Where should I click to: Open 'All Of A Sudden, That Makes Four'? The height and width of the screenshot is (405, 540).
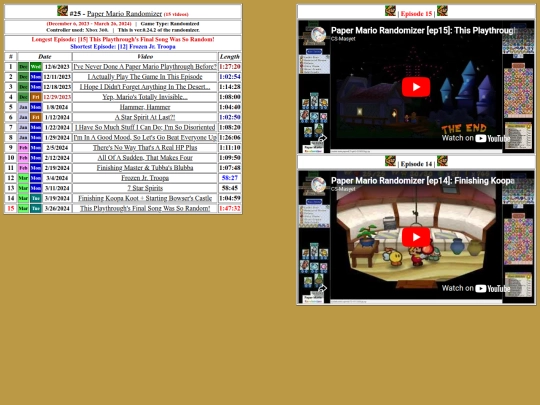[x=145, y=158]
